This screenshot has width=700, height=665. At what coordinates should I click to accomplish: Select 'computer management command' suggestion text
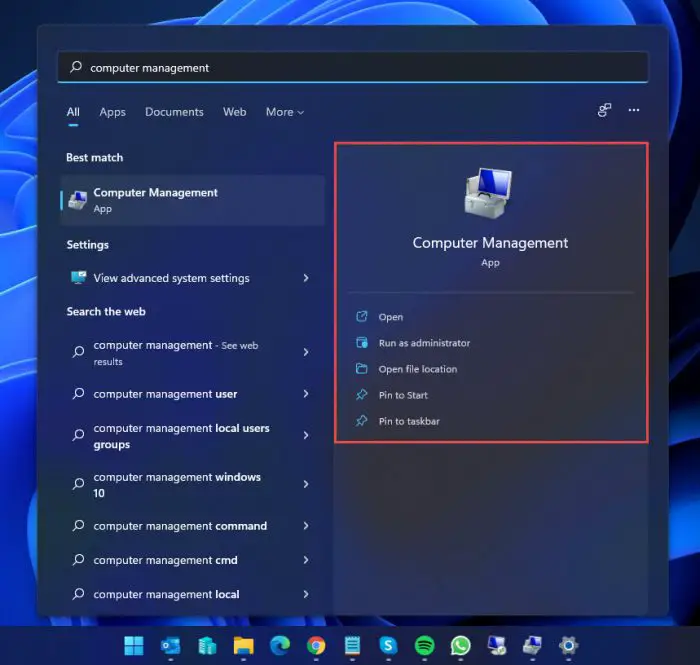[180, 526]
